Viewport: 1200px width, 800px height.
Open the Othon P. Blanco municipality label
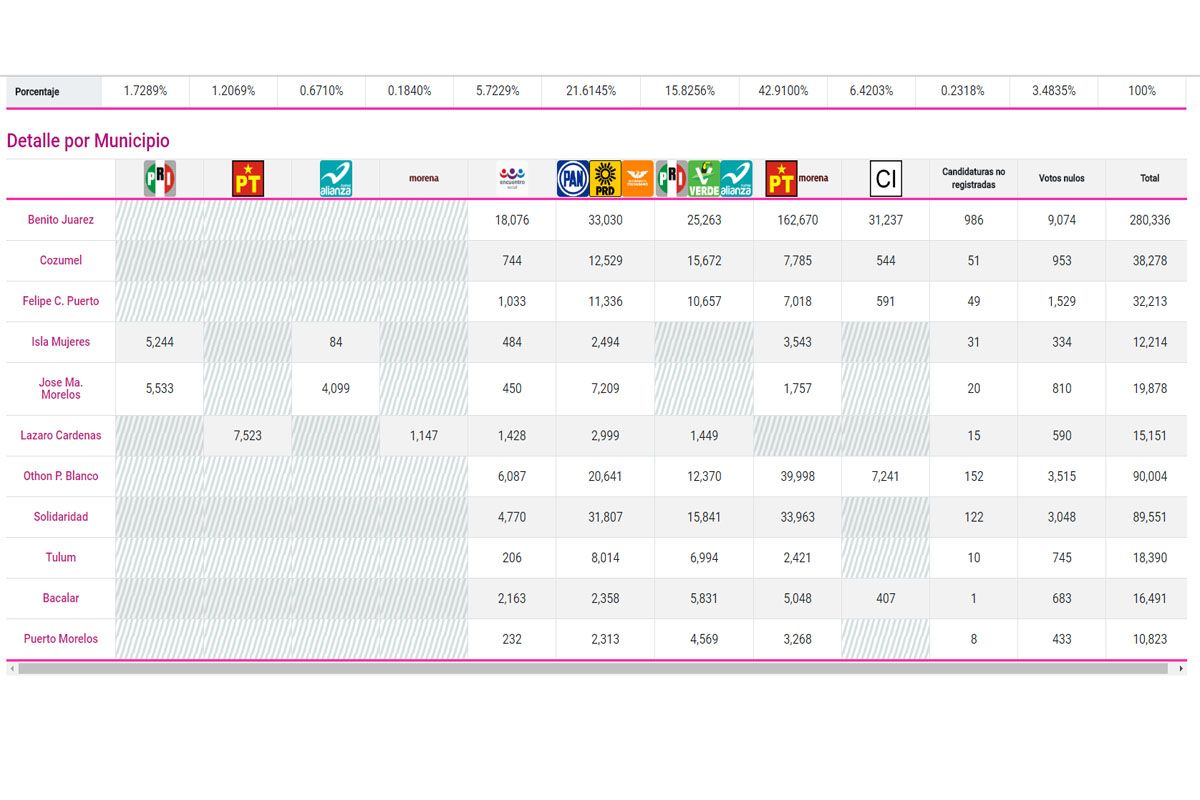pyautogui.click(x=61, y=476)
